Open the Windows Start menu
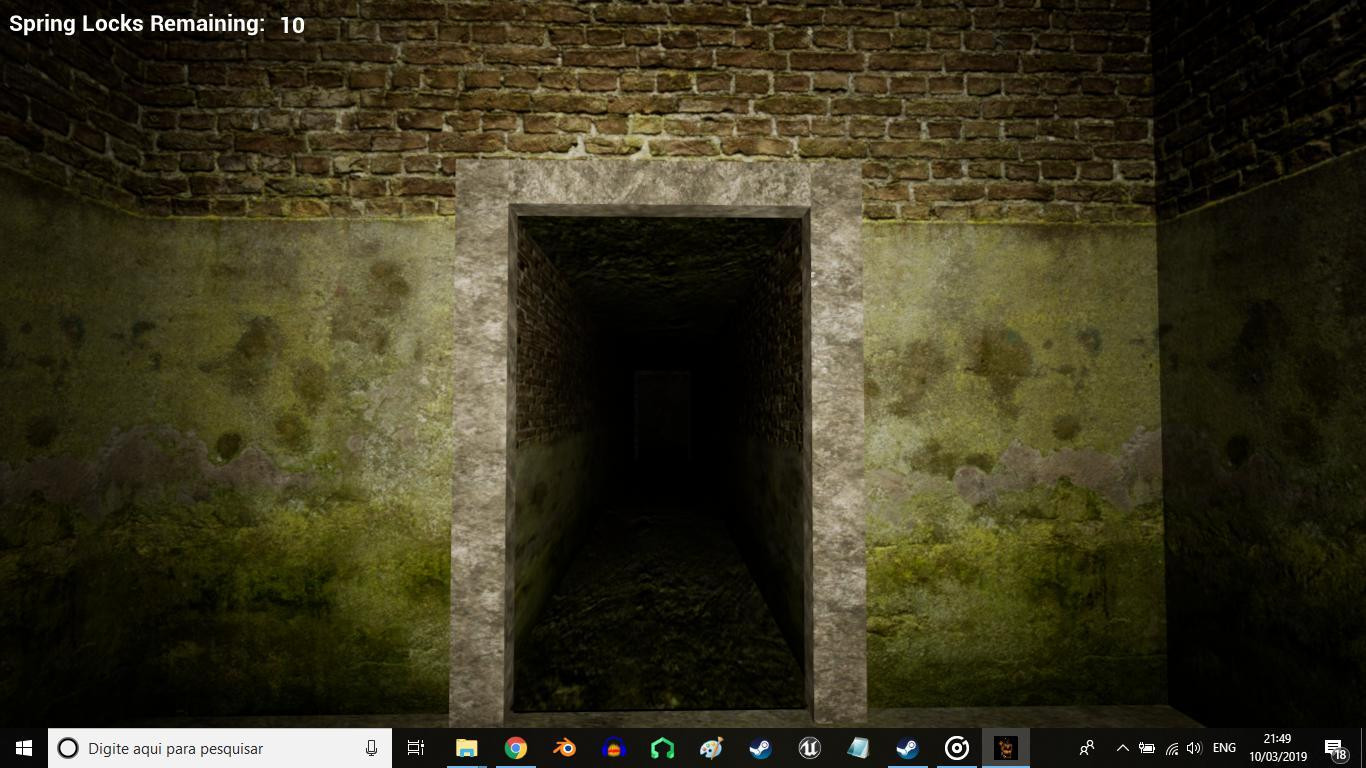 click(x=24, y=748)
